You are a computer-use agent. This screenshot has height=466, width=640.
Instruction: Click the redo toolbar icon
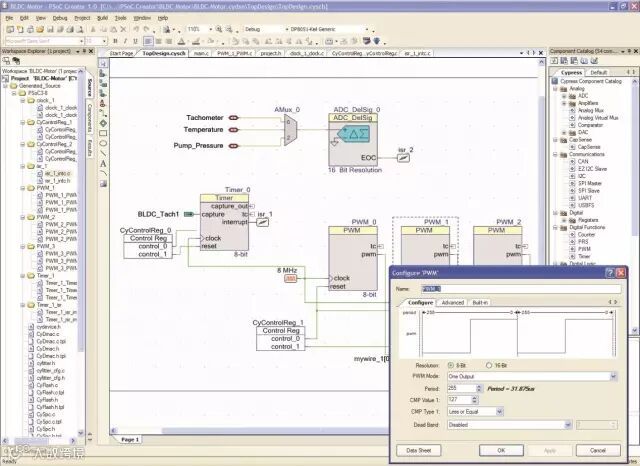(146, 29)
